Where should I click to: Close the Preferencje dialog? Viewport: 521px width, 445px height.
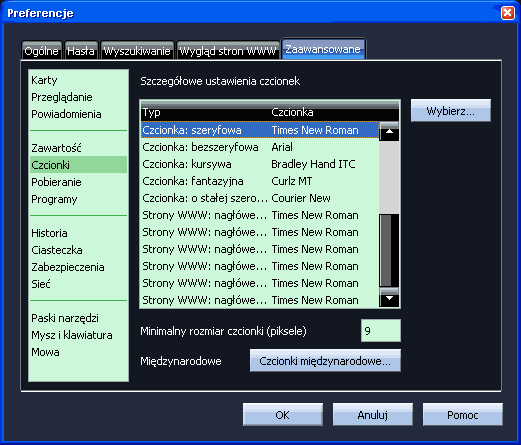[507, 13]
